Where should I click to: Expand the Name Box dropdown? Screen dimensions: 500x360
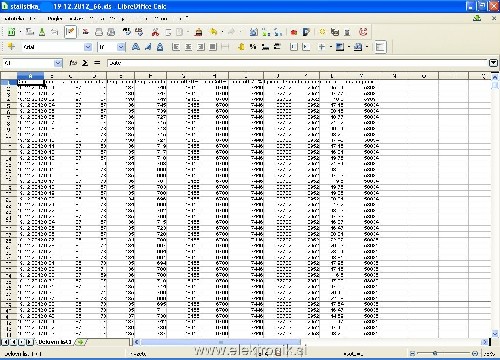58,63
